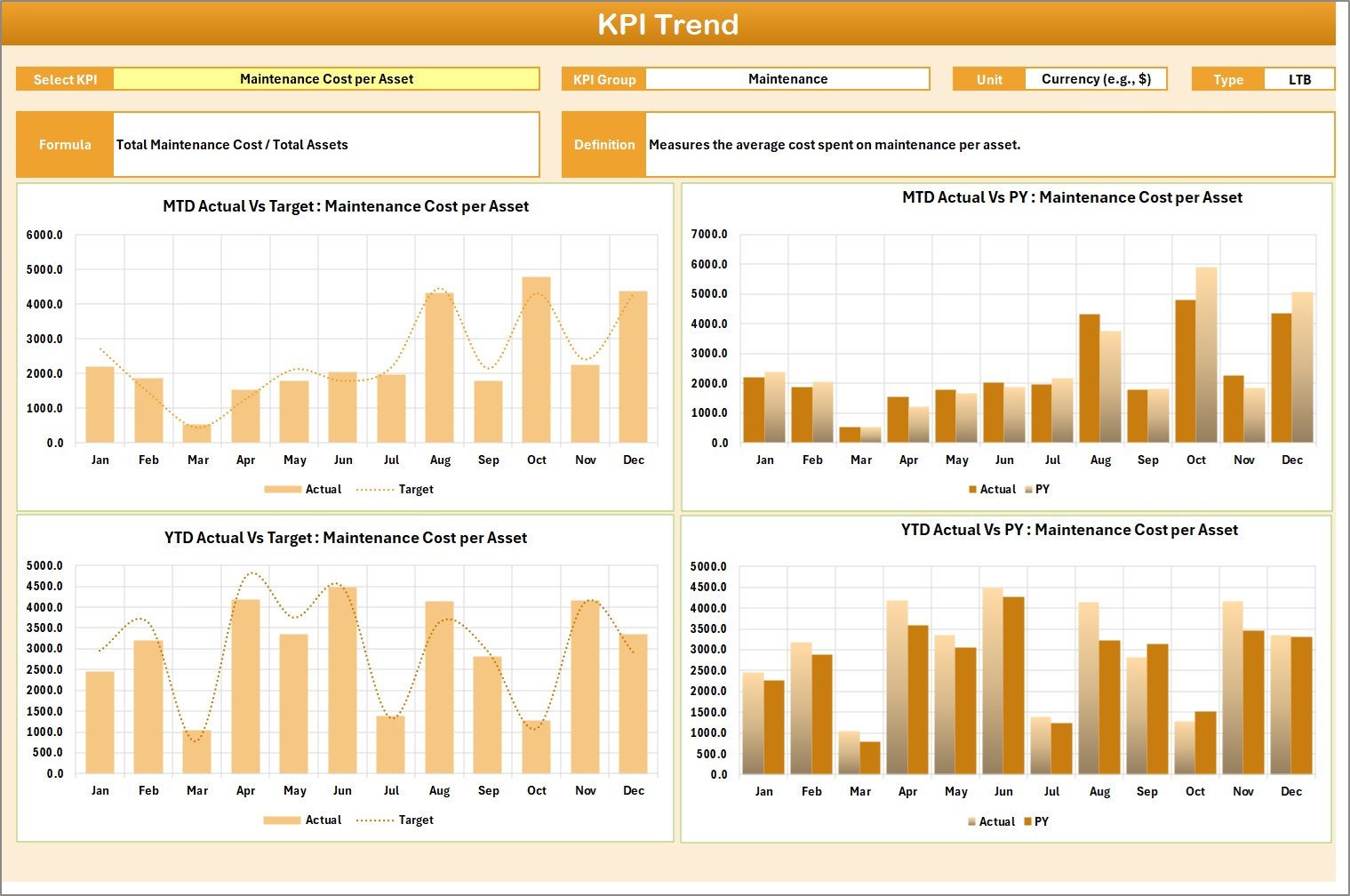Select the Type value cell 'LTB'

(x=1298, y=80)
